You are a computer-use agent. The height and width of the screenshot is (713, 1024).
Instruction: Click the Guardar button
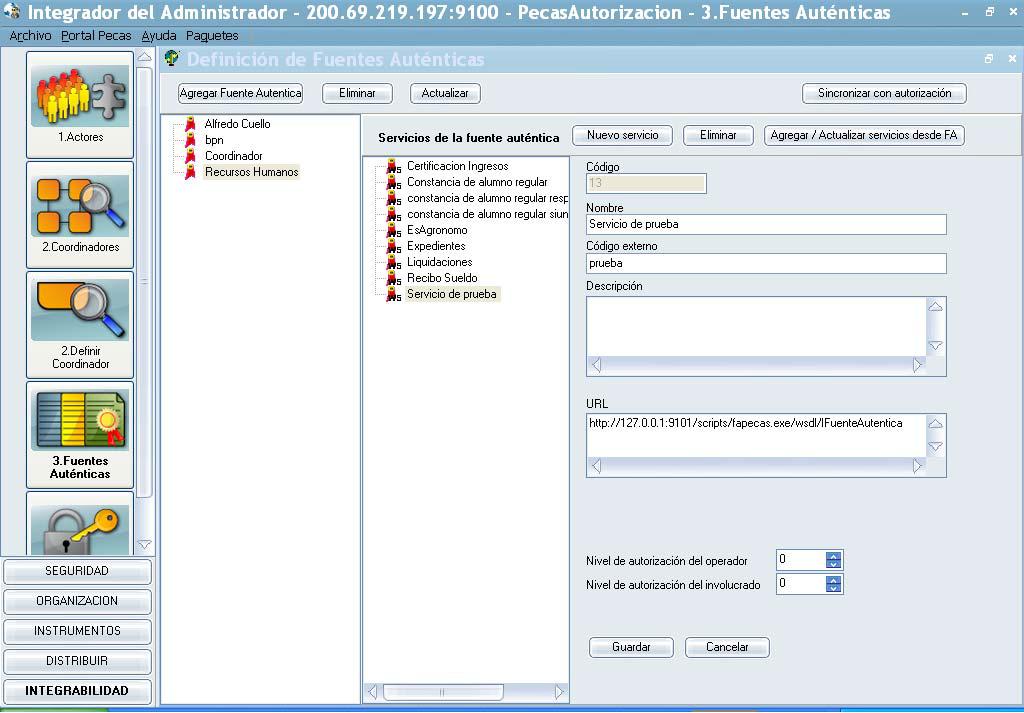point(631,647)
